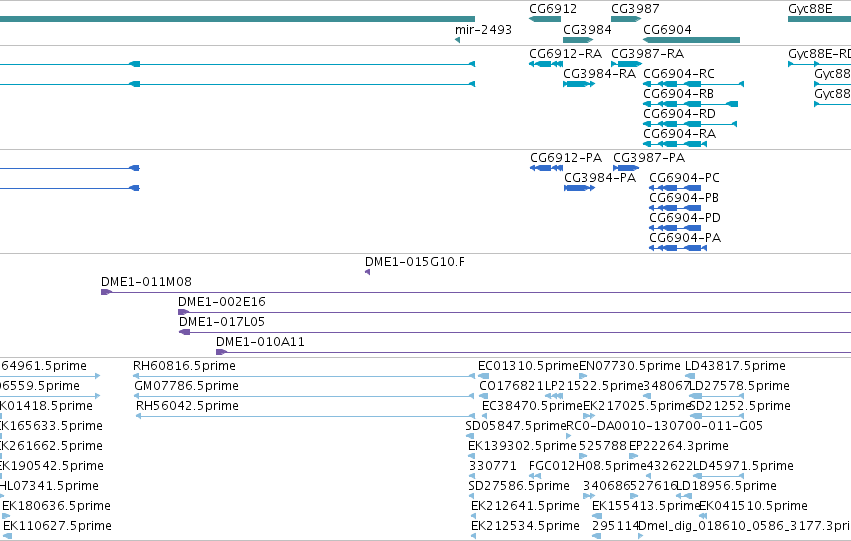The width and height of the screenshot is (851, 541).
Task: Select the CG3984 gene label
Action: [587, 30]
